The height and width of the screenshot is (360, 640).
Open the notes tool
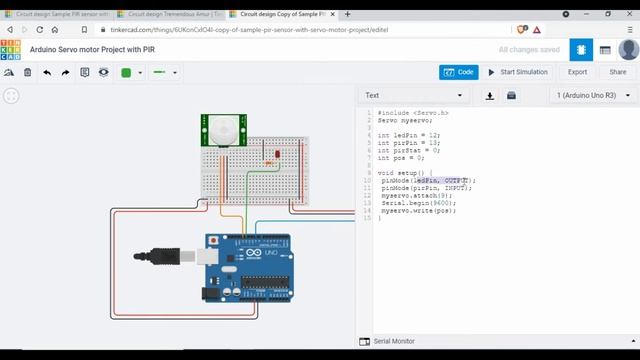coord(84,73)
